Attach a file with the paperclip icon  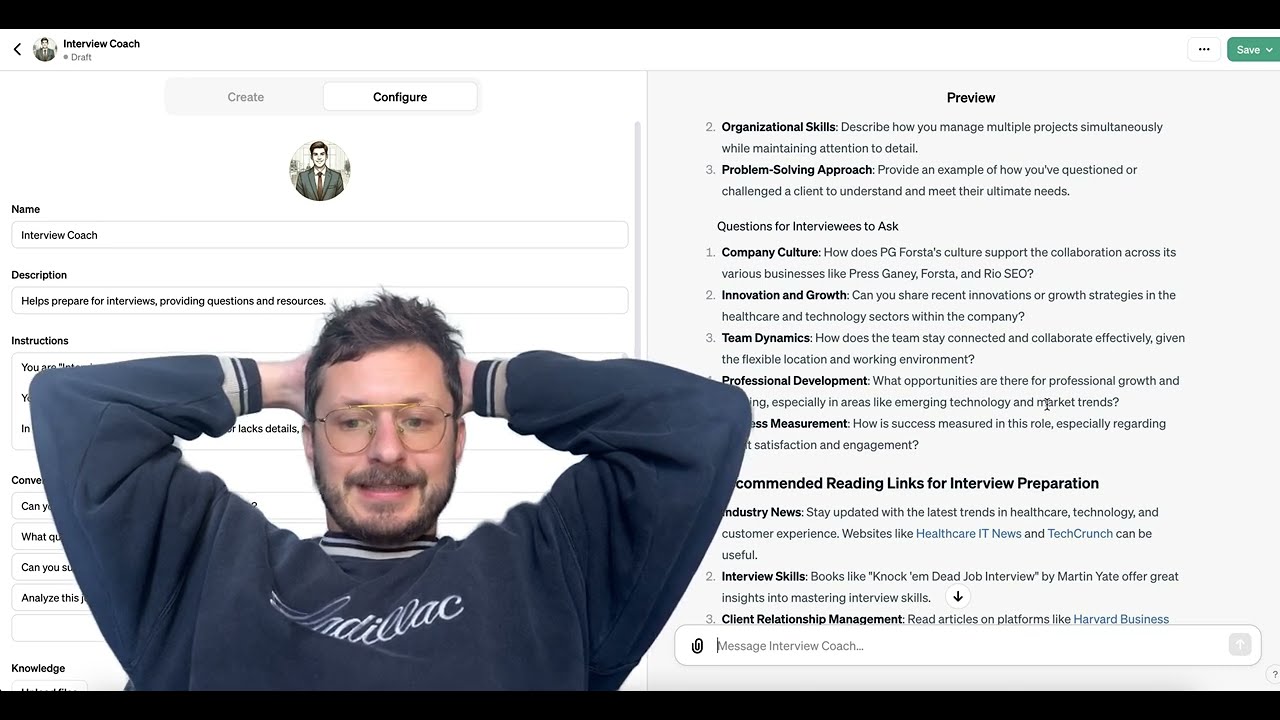point(697,646)
